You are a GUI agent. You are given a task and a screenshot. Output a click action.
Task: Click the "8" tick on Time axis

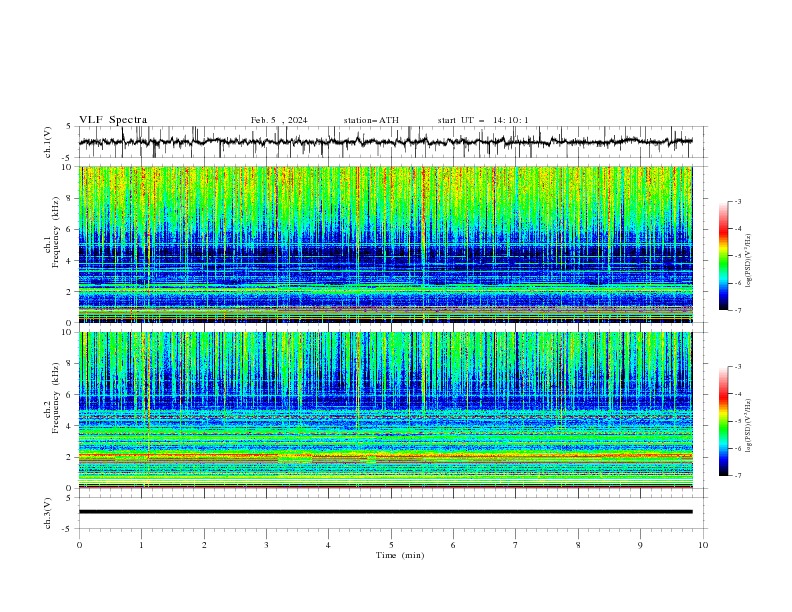[578, 545]
